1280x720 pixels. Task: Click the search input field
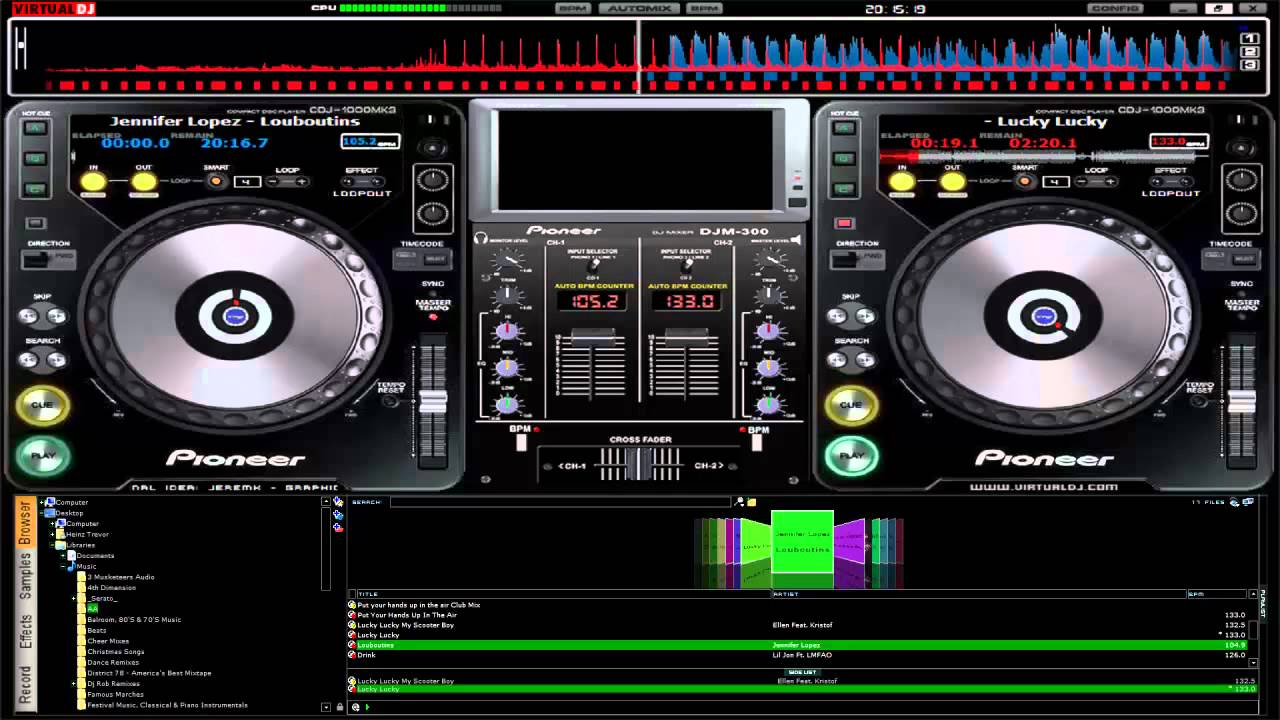560,502
